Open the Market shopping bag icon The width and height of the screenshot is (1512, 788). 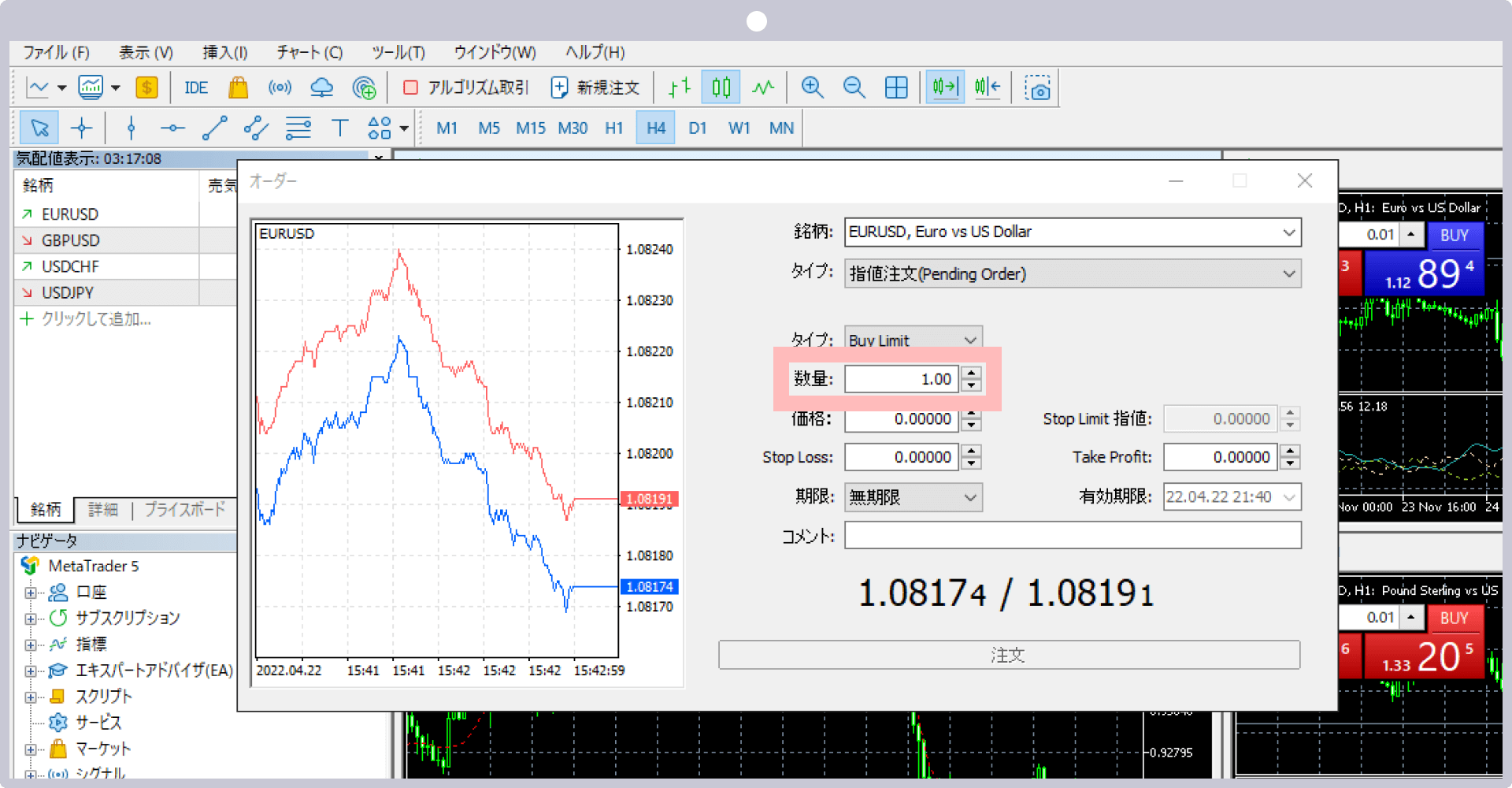tap(238, 87)
